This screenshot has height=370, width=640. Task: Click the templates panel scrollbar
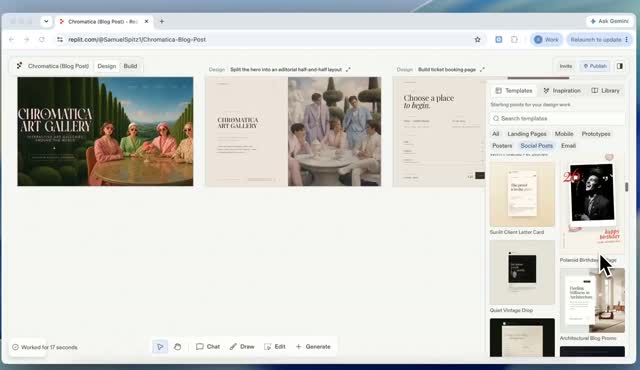coord(627,187)
